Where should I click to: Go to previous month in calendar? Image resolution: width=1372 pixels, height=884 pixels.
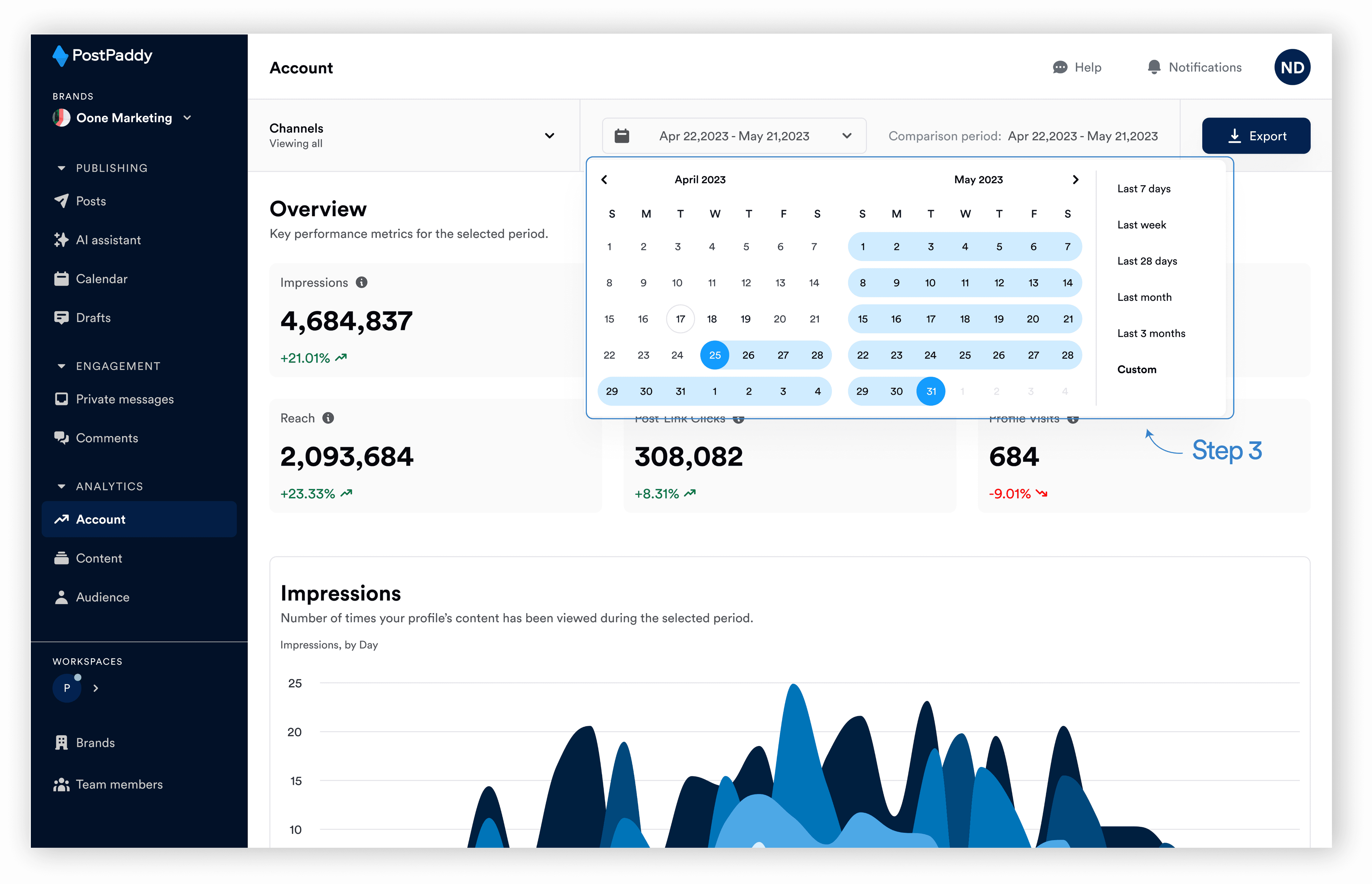pyautogui.click(x=604, y=180)
